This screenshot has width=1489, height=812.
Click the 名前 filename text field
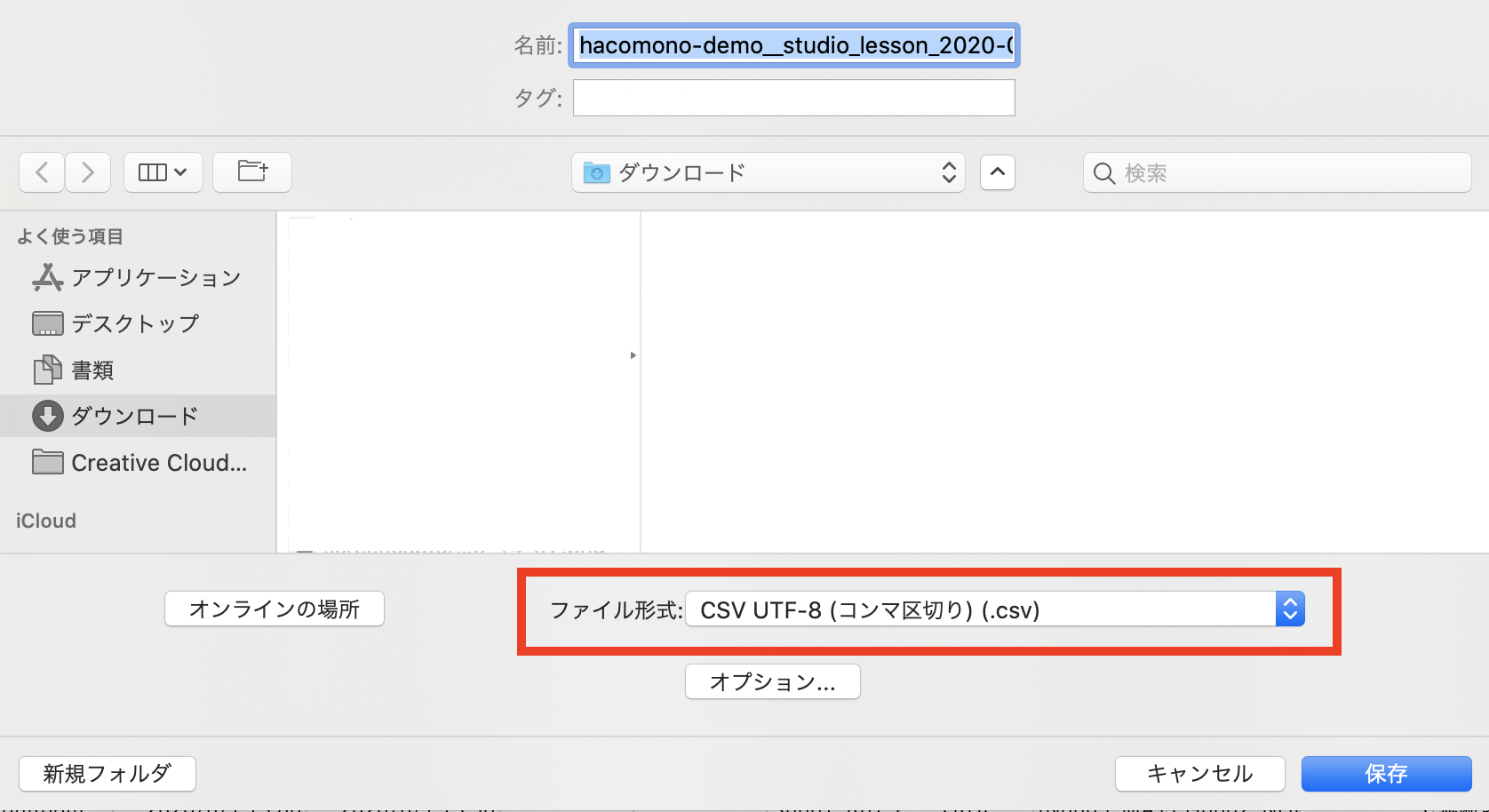[x=794, y=45]
